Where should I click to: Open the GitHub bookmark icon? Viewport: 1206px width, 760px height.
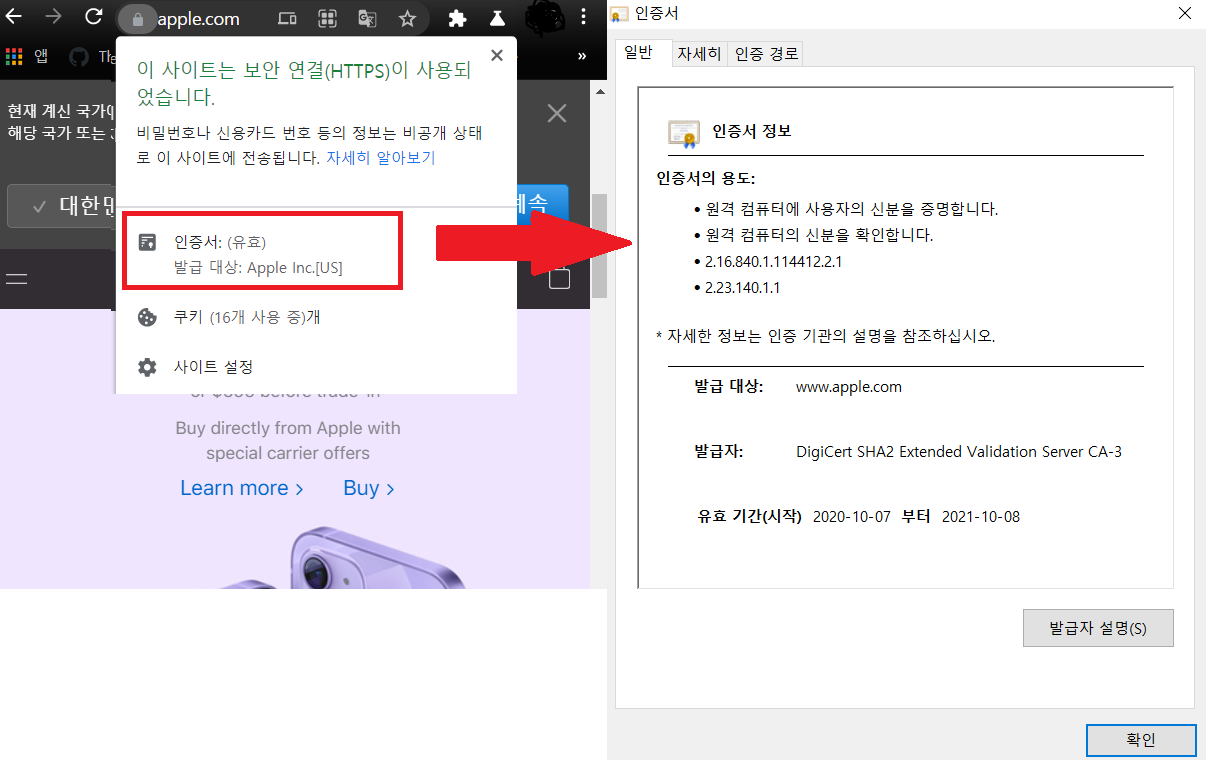[78, 57]
